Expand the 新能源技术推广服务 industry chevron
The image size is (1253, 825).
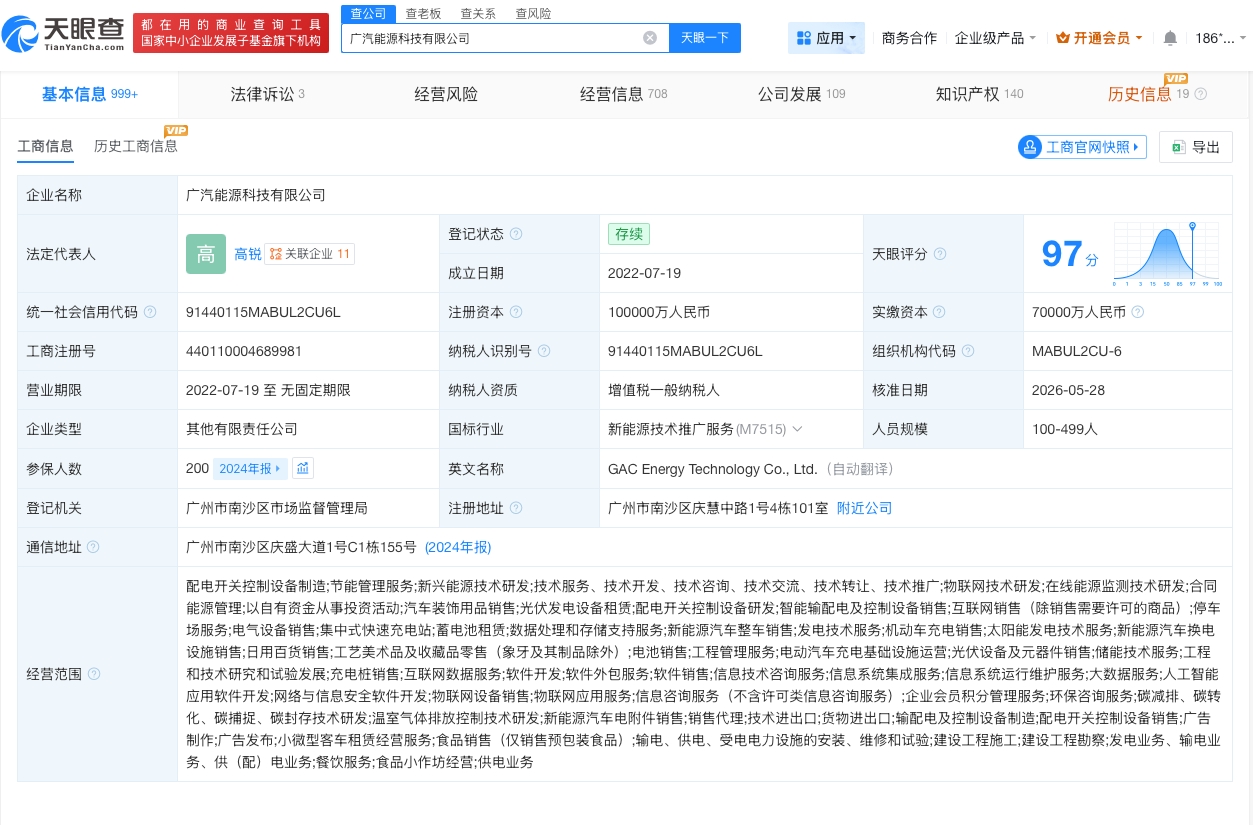[x=797, y=429]
